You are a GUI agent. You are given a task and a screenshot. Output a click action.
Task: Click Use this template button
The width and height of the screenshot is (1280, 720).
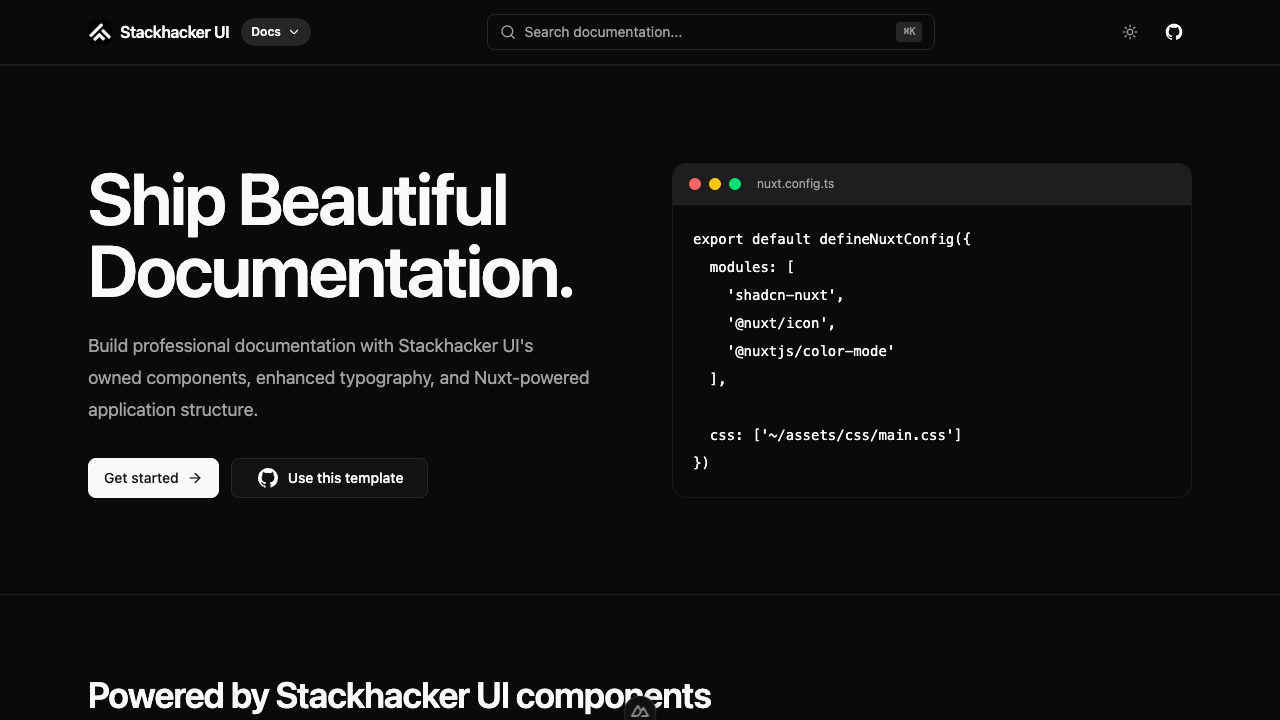(329, 478)
